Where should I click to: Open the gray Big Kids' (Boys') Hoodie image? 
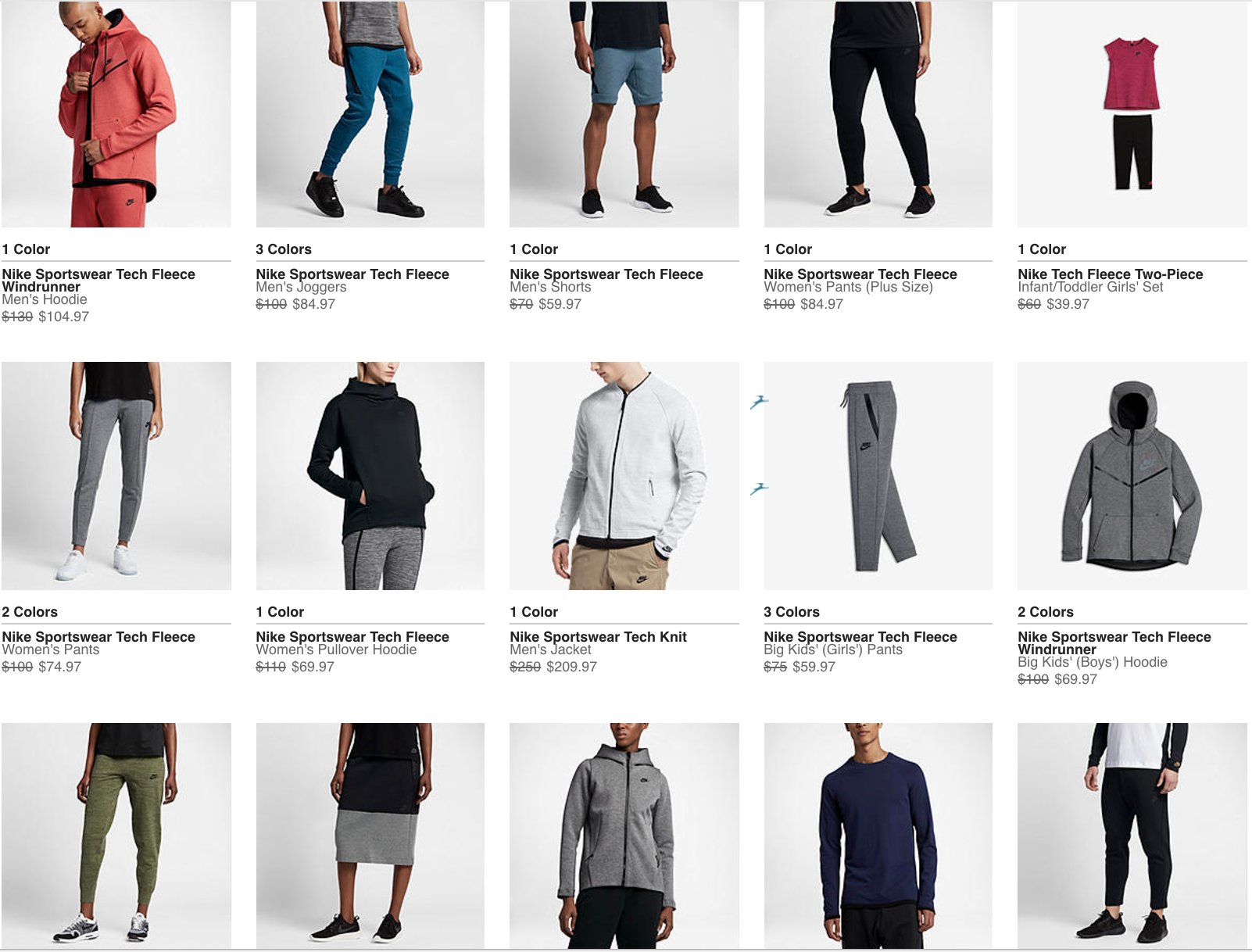click(1132, 475)
